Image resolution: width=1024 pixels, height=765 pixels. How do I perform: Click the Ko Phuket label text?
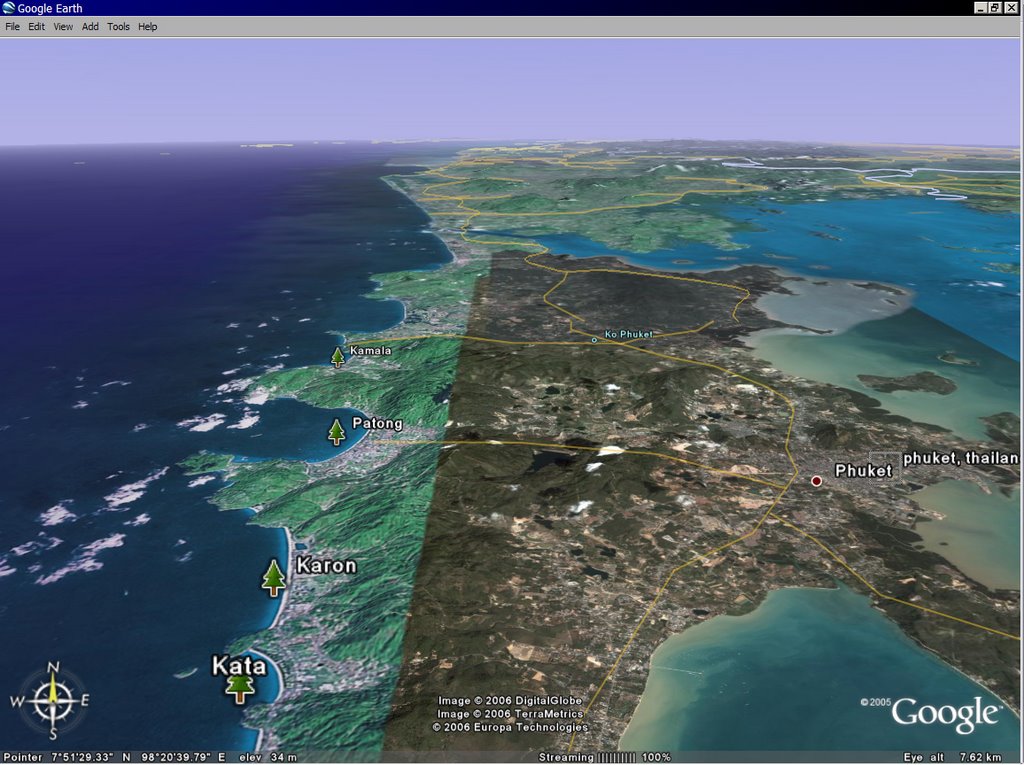click(628, 334)
